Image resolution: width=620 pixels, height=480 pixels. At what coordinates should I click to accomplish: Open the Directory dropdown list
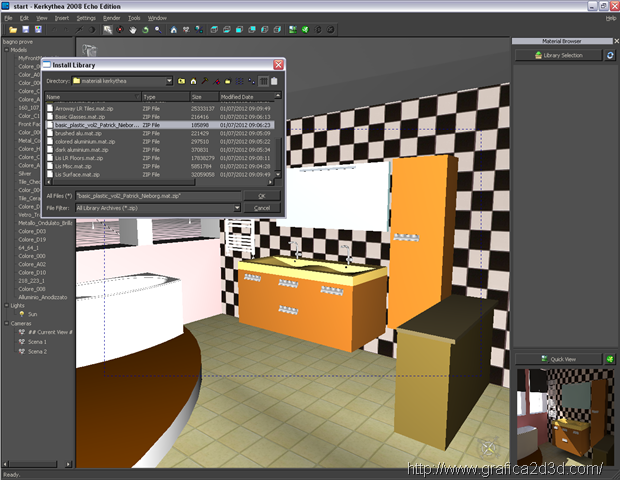tap(168, 81)
